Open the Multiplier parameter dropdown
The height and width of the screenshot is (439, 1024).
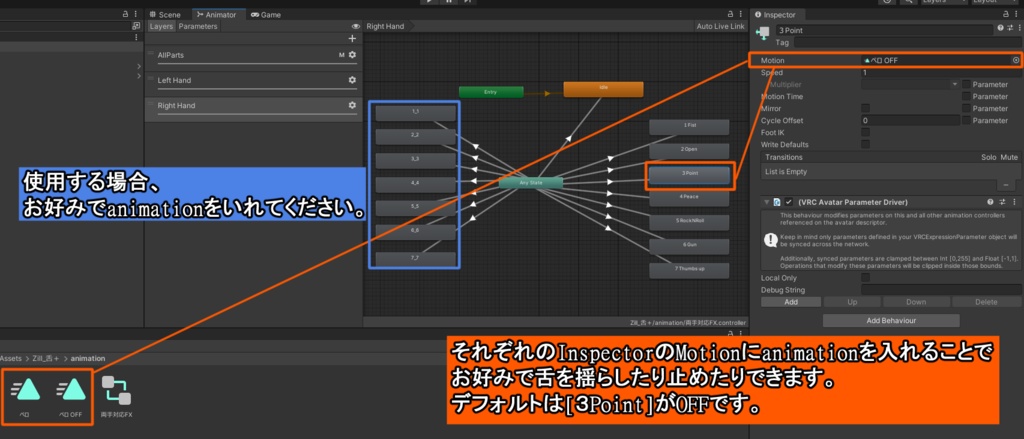tap(910, 84)
